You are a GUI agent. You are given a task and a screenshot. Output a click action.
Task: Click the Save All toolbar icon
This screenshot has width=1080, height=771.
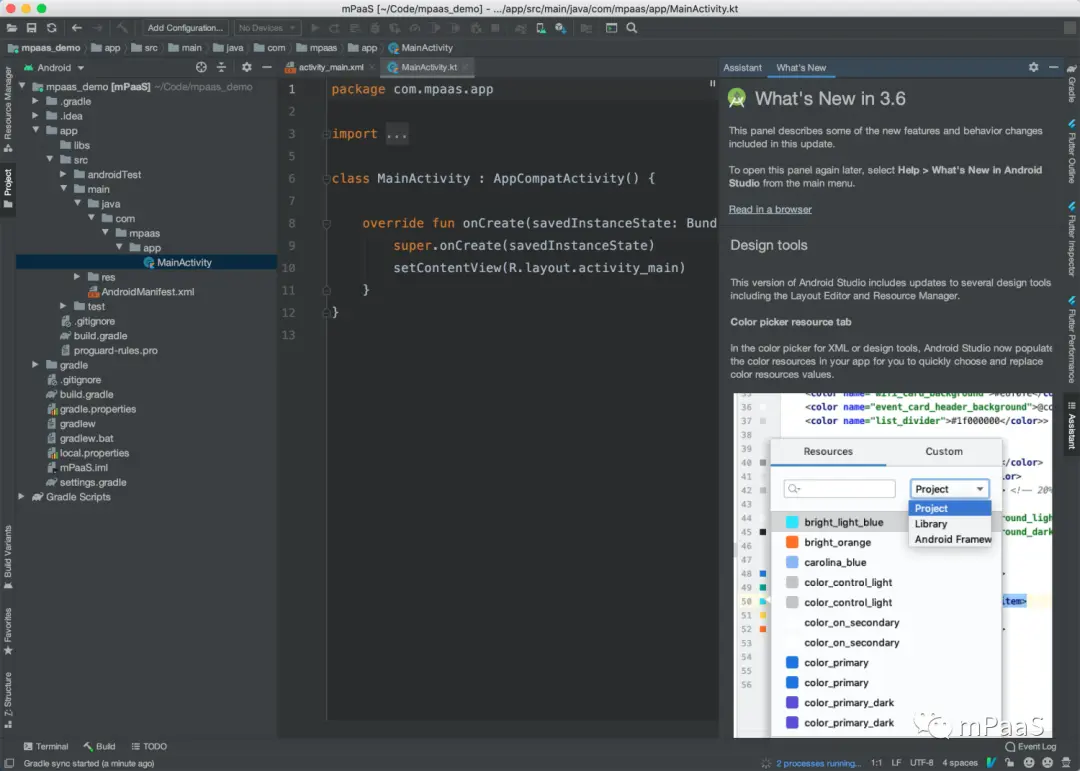click(x=32, y=28)
